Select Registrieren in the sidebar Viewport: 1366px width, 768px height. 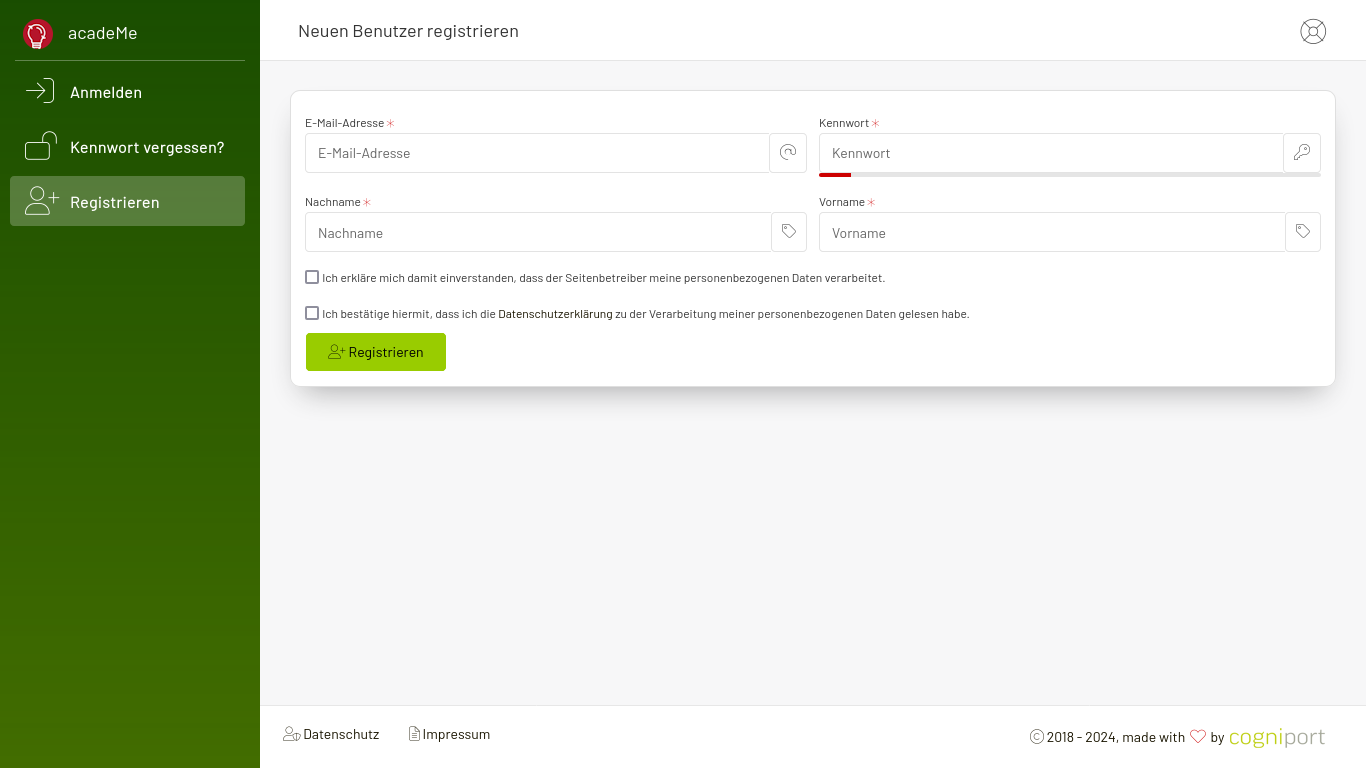point(127,201)
